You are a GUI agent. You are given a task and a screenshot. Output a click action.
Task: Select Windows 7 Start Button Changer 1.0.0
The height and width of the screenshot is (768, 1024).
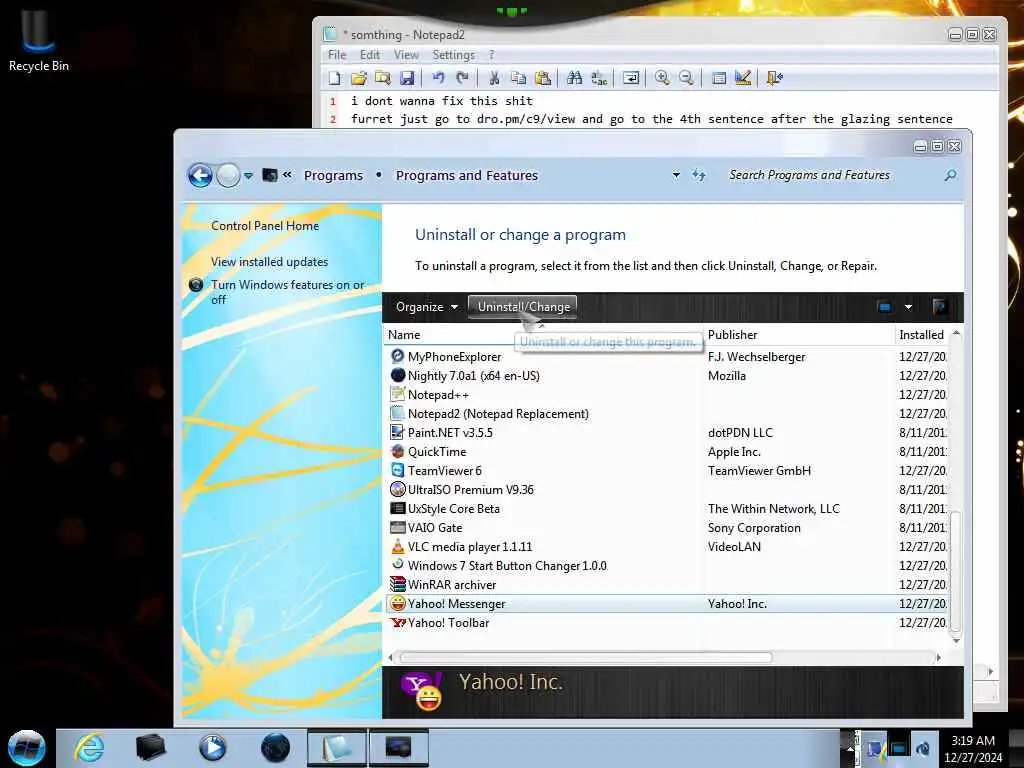[667, 566]
